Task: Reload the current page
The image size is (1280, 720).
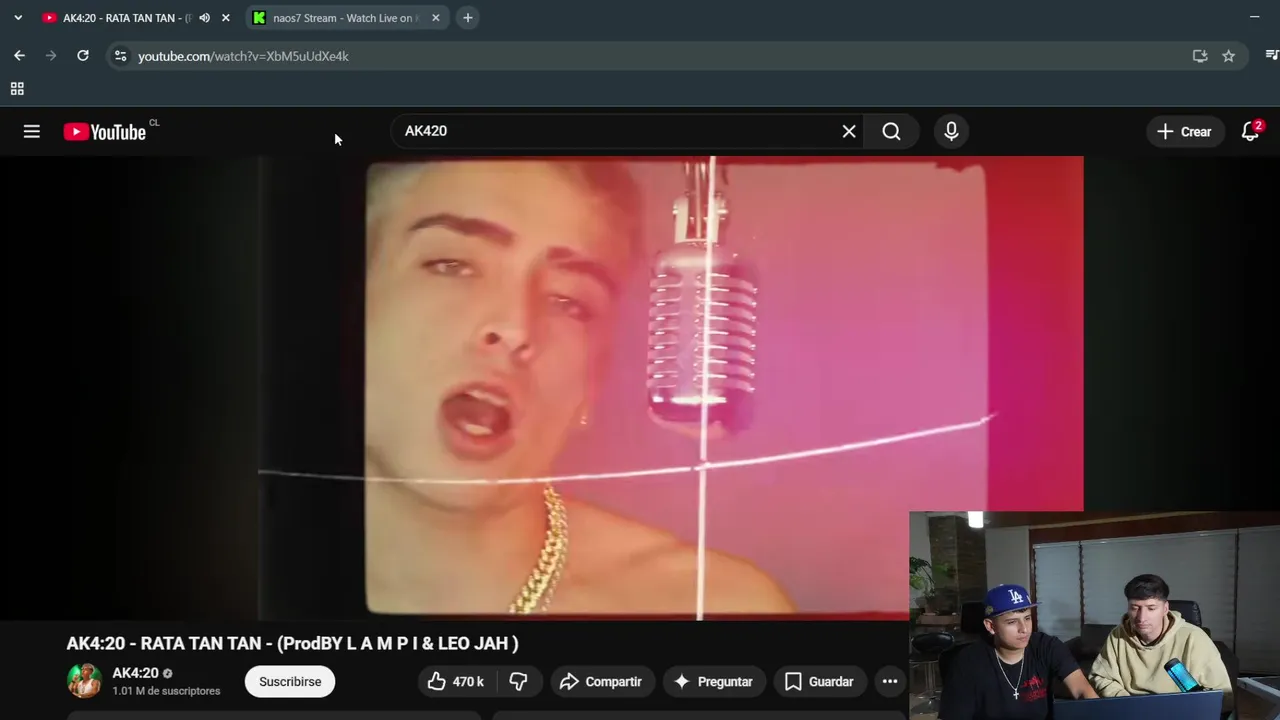Action: (83, 56)
